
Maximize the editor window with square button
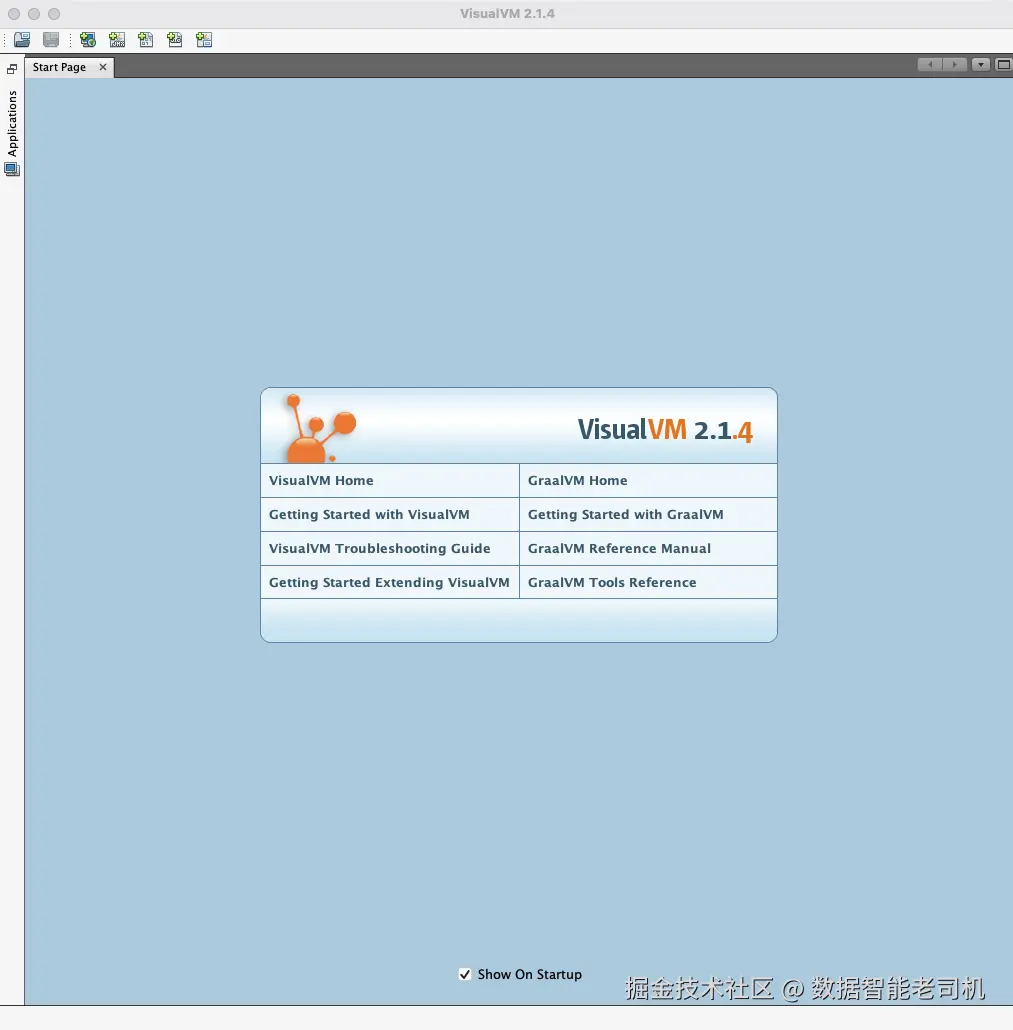point(1003,64)
